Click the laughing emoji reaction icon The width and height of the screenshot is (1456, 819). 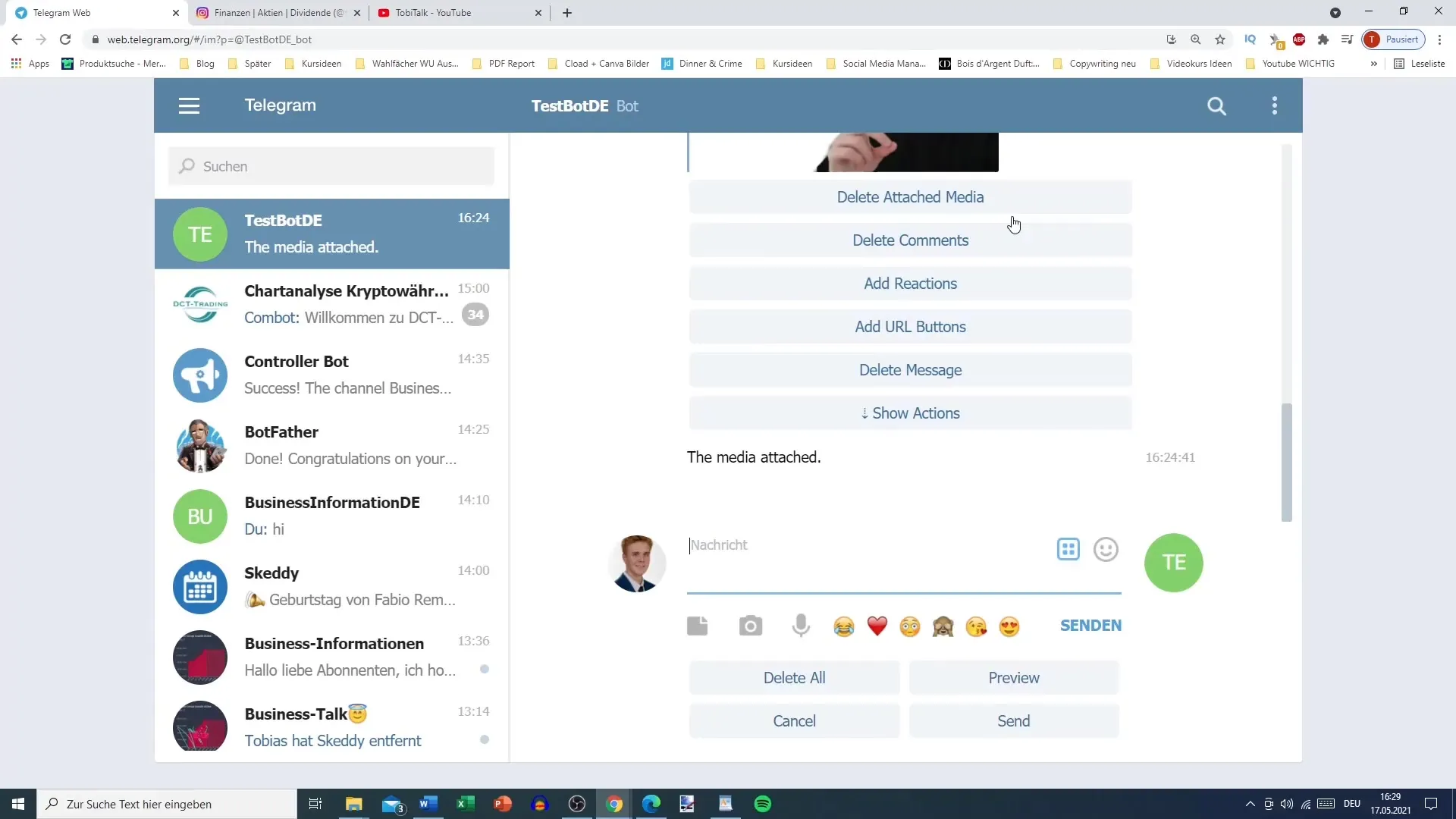pos(843,625)
